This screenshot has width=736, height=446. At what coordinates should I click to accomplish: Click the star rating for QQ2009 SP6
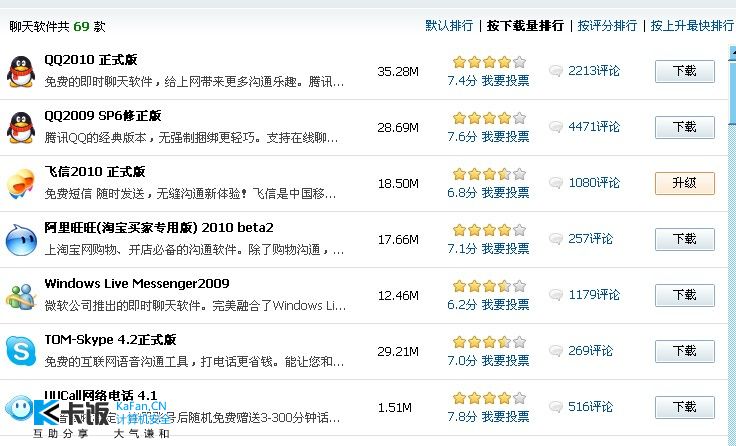(x=489, y=118)
